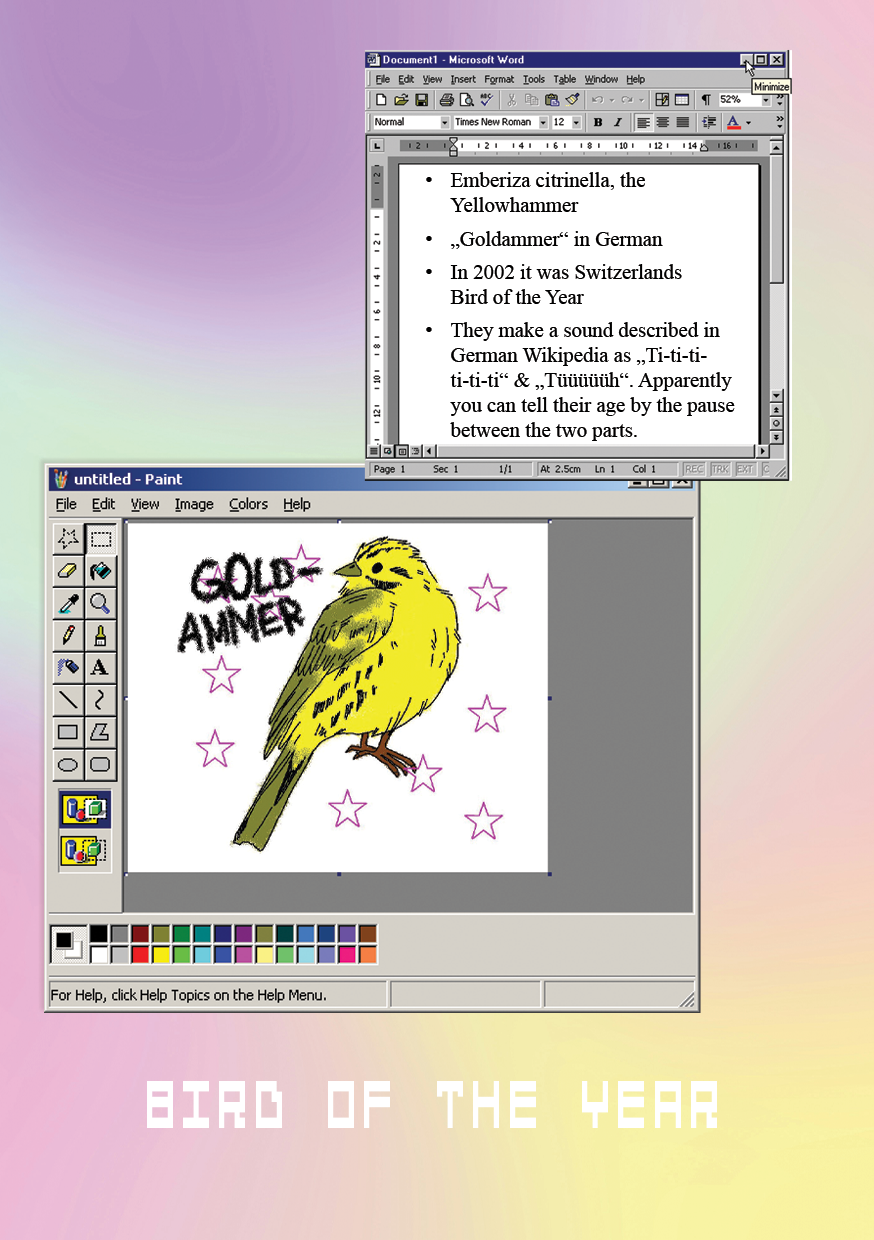Screen dimensions: 874x1240
Task: Open the Format menu in Word
Action: [x=499, y=79]
